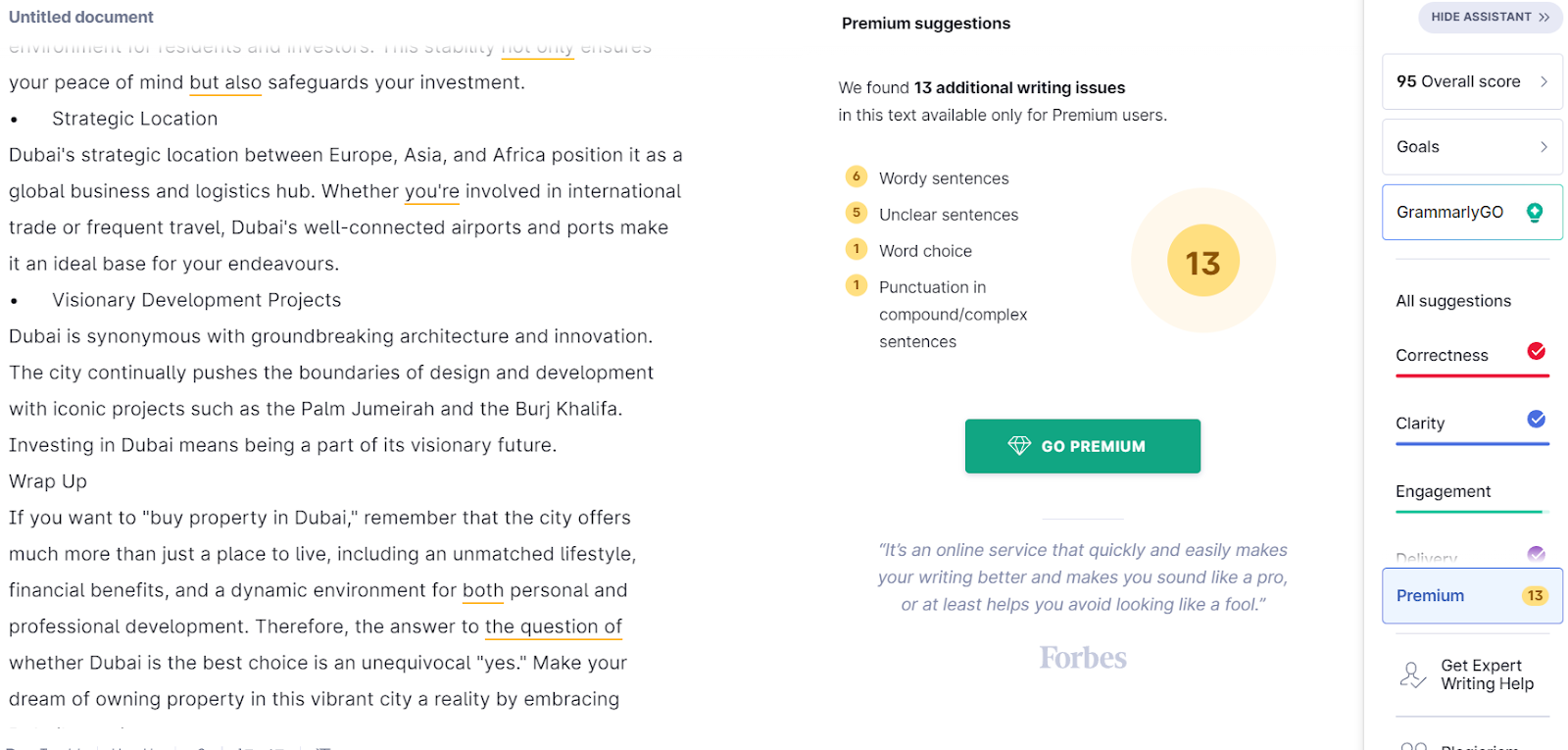Expand the Goals chevron arrow
The height and width of the screenshot is (750, 1568).
tap(1543, 147)
